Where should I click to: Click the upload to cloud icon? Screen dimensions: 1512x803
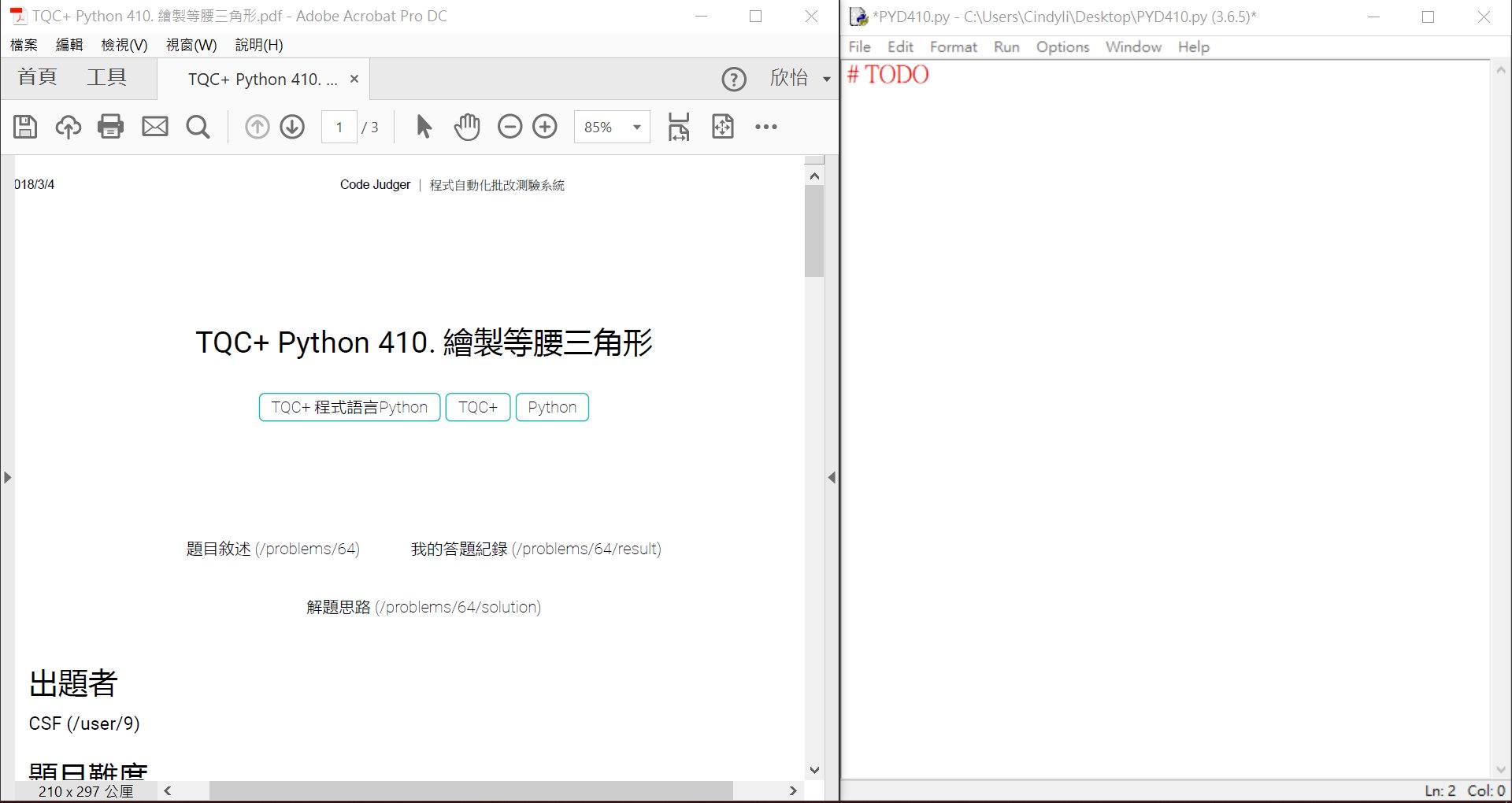68,127
